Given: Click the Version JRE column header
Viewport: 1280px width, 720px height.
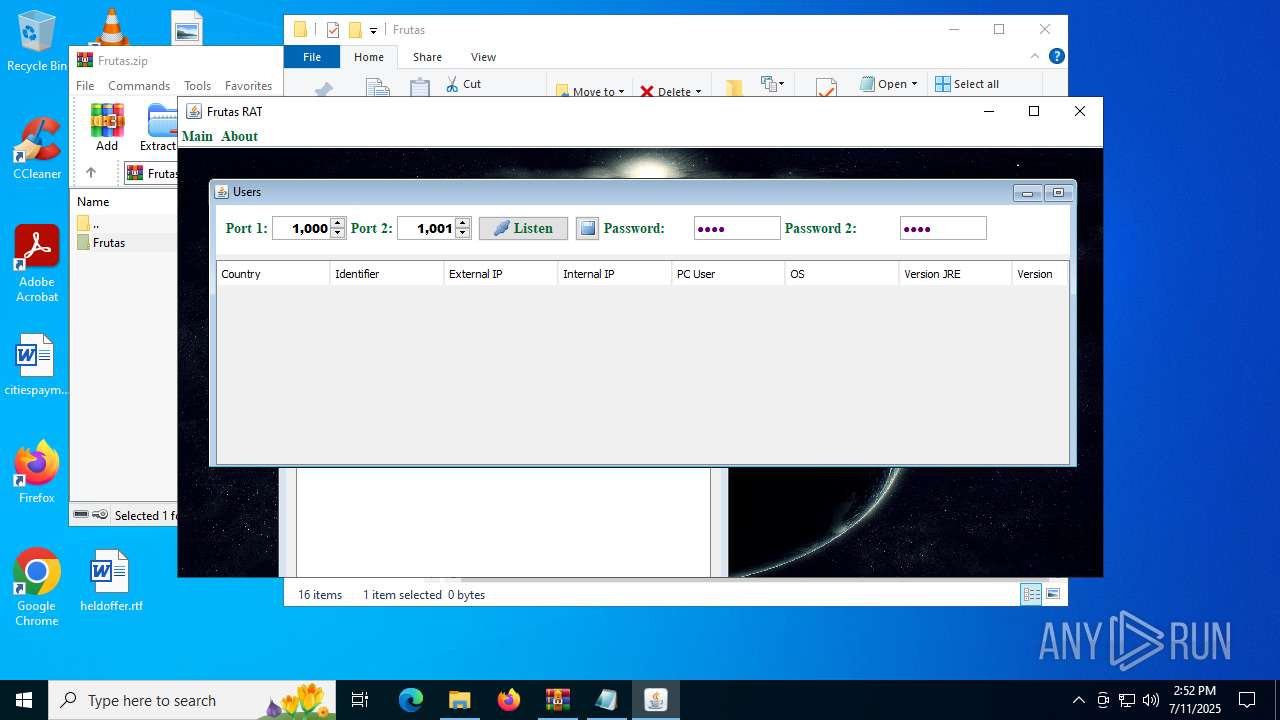Looking at the screenshot, I should click(x=956, y=273).
